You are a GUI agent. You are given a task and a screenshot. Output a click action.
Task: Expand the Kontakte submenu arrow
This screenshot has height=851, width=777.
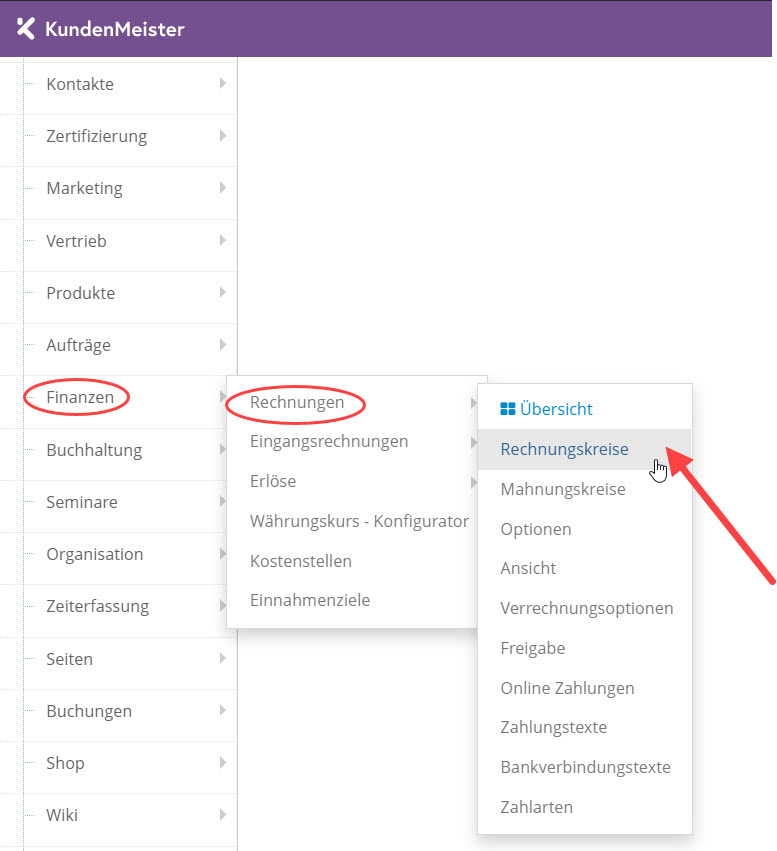point(222,83)
